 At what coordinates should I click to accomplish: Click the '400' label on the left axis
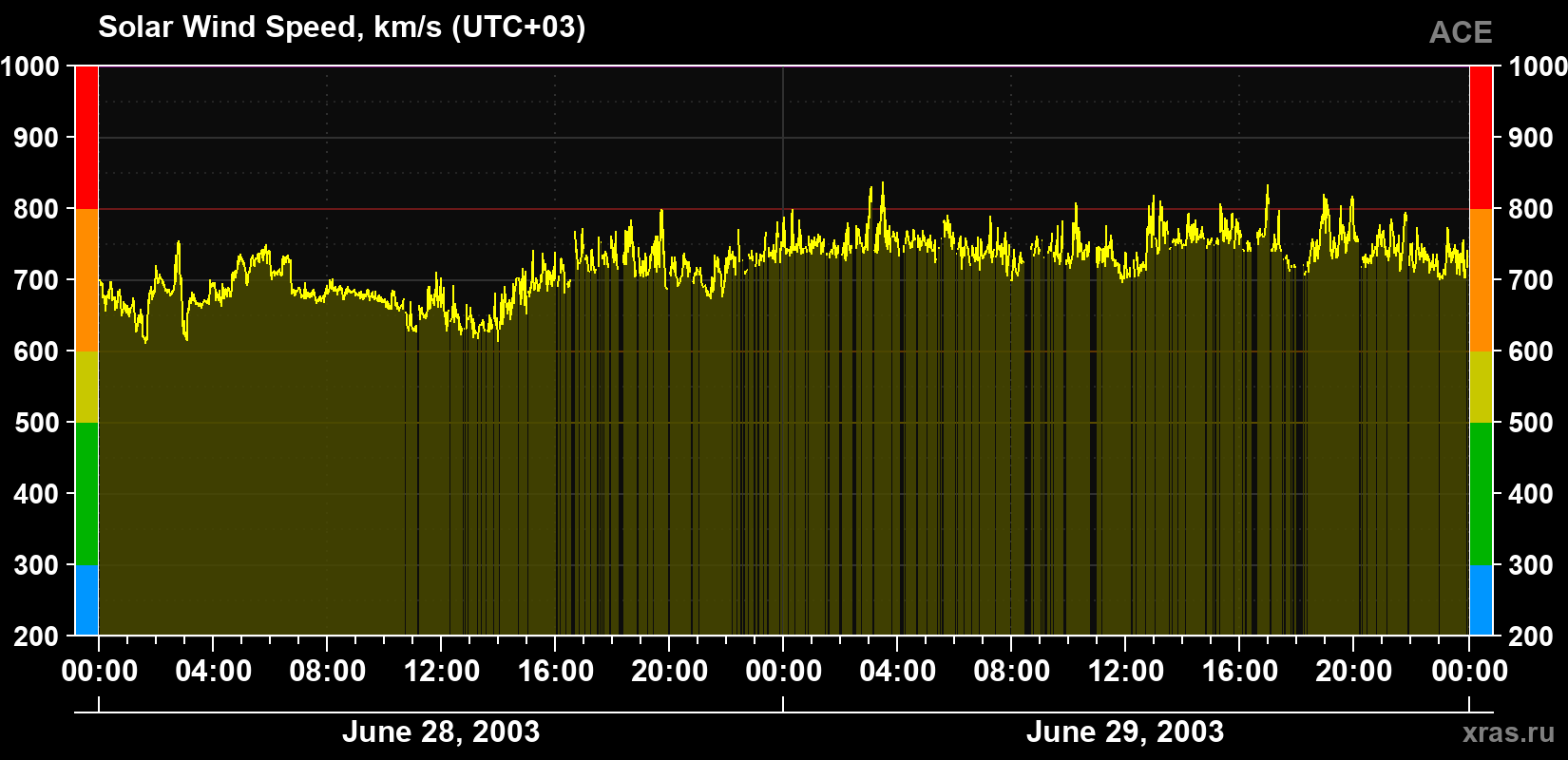tap(36, 494)
